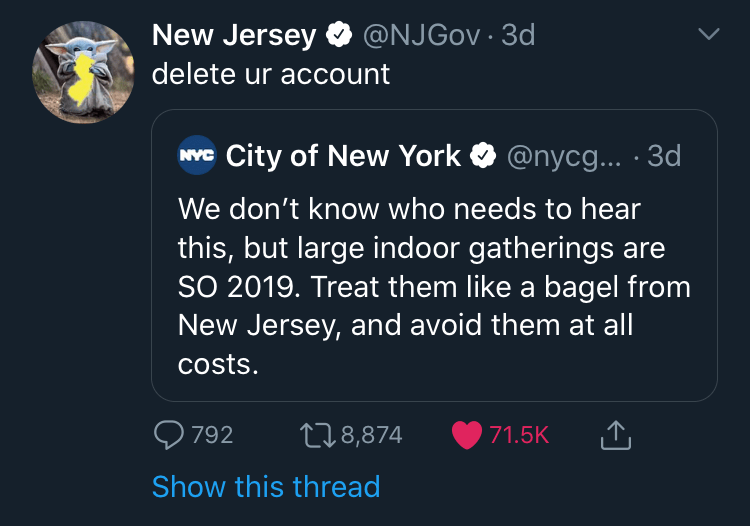Click the 71.5K likes count
Image resolution: width=750 pixels, height=526 pixels.
[x=520, y=435]
